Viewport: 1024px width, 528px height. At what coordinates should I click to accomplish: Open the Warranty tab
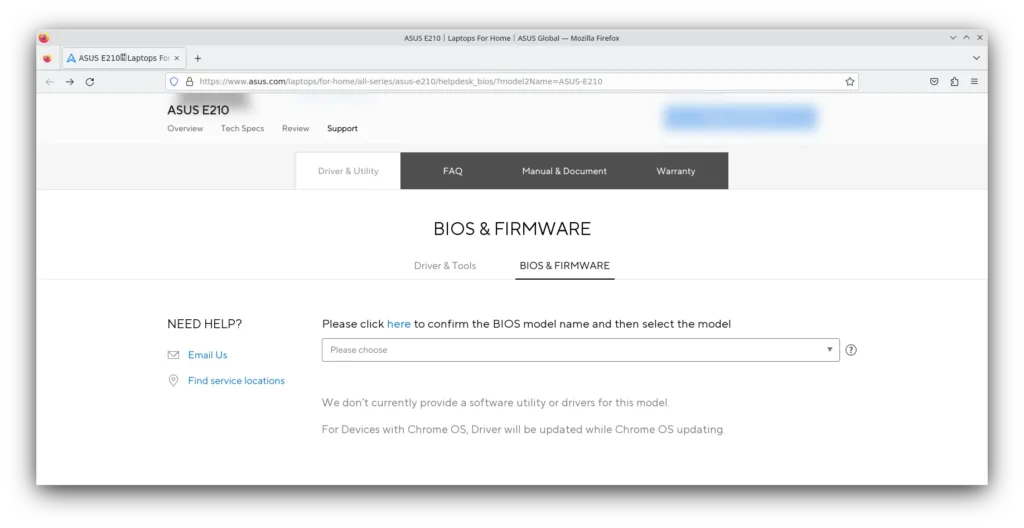pos(676,171)
